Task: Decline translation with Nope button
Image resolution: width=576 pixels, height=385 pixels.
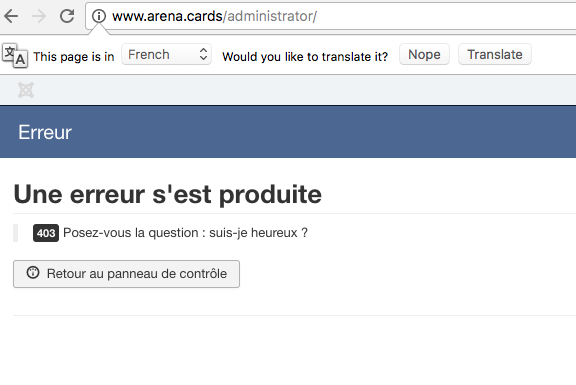Action: [x=424, y=54]
